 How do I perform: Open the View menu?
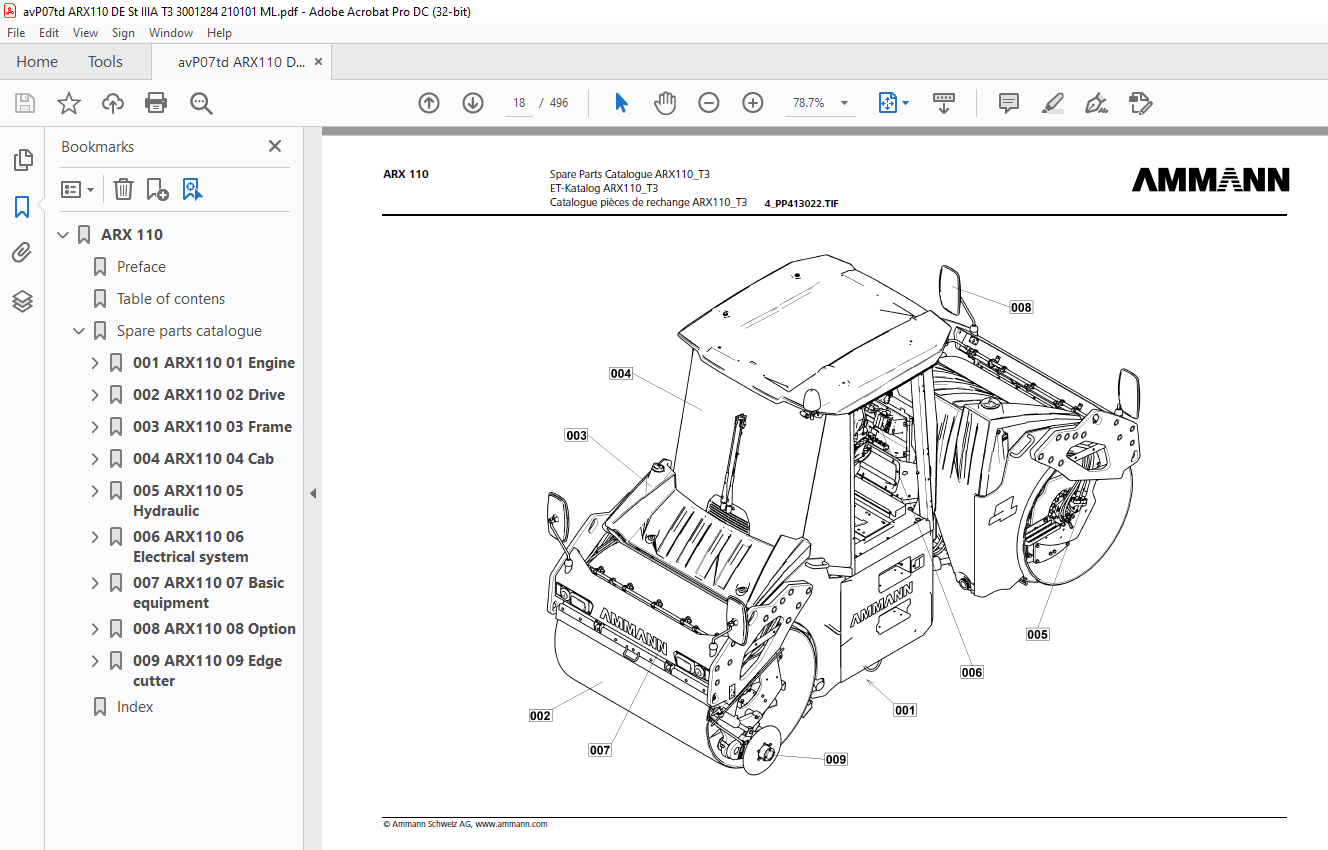pyautogui.click(x=85, y=33)
